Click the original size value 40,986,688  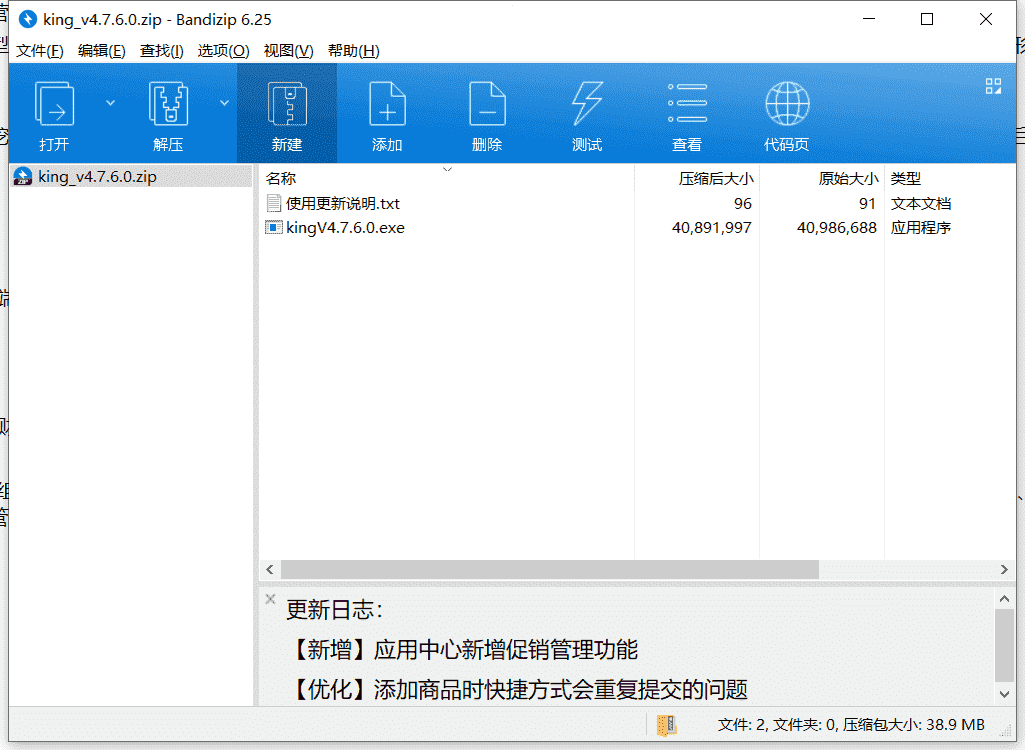coord(837,228)
